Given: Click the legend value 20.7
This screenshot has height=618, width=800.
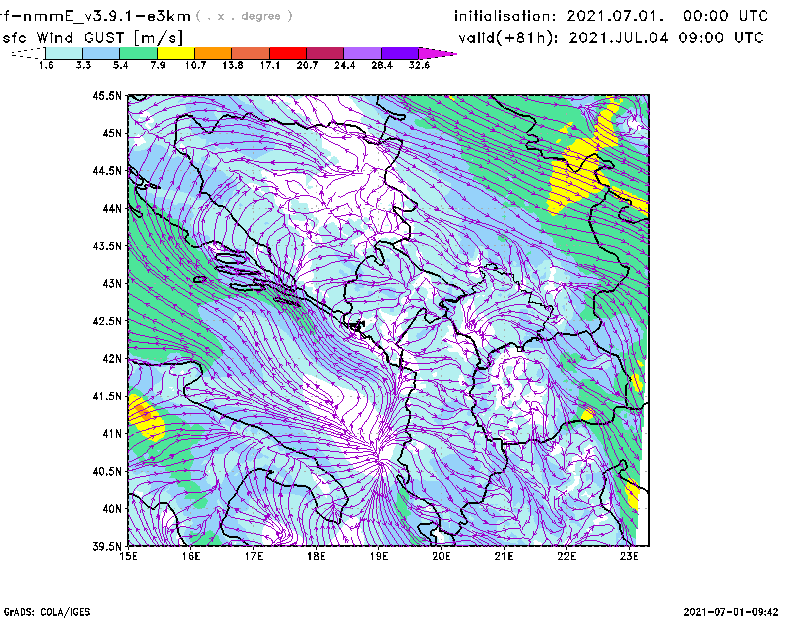Looking at the screenshot, I should [x=307, y=65].
